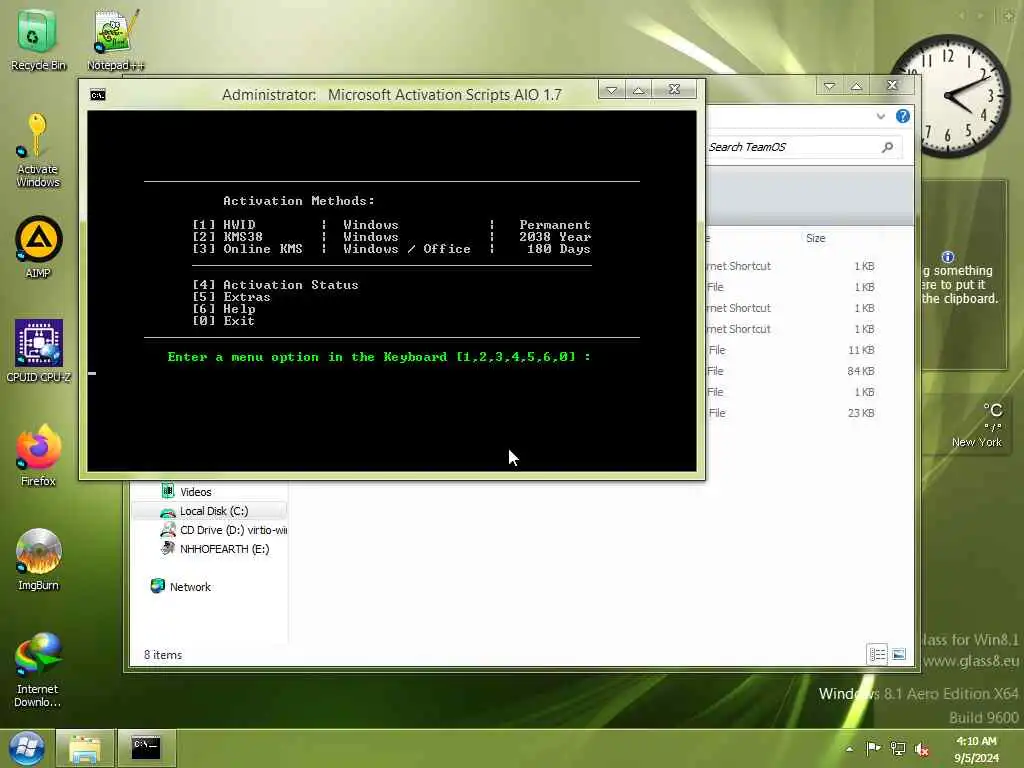The width and height of the screenshot is (1024, 768).
Task: Switch Explorer to large icons view
Action: (x=899, y=654)
